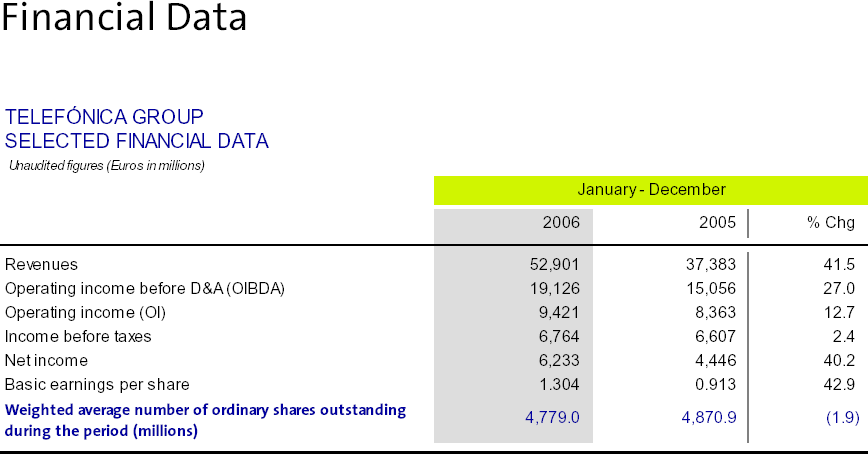Click the Revenues row label
The image size is (868, 454).
[42, 264]
